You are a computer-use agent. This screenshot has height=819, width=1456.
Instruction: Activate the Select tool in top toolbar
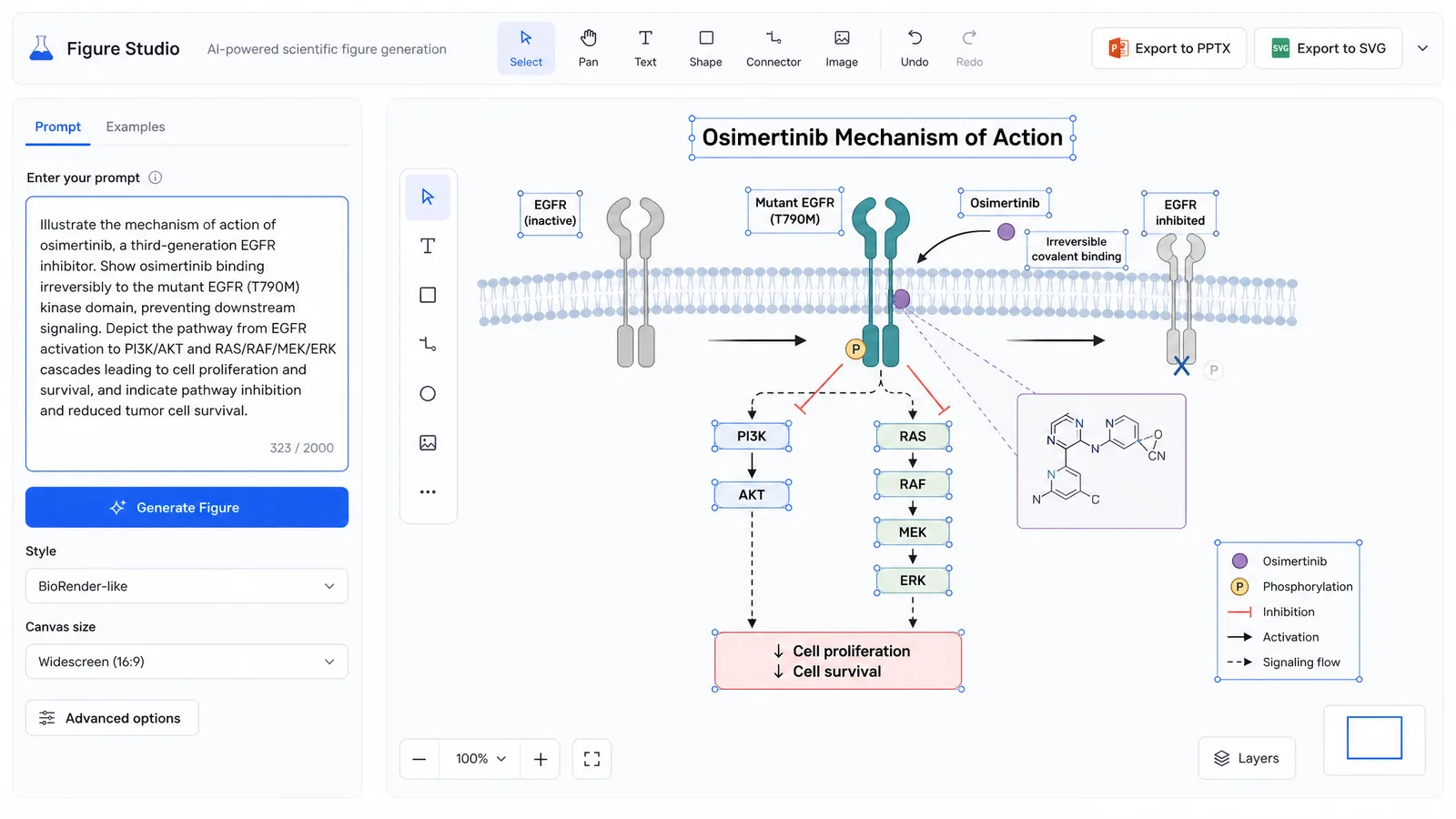(x=526, y=48)
